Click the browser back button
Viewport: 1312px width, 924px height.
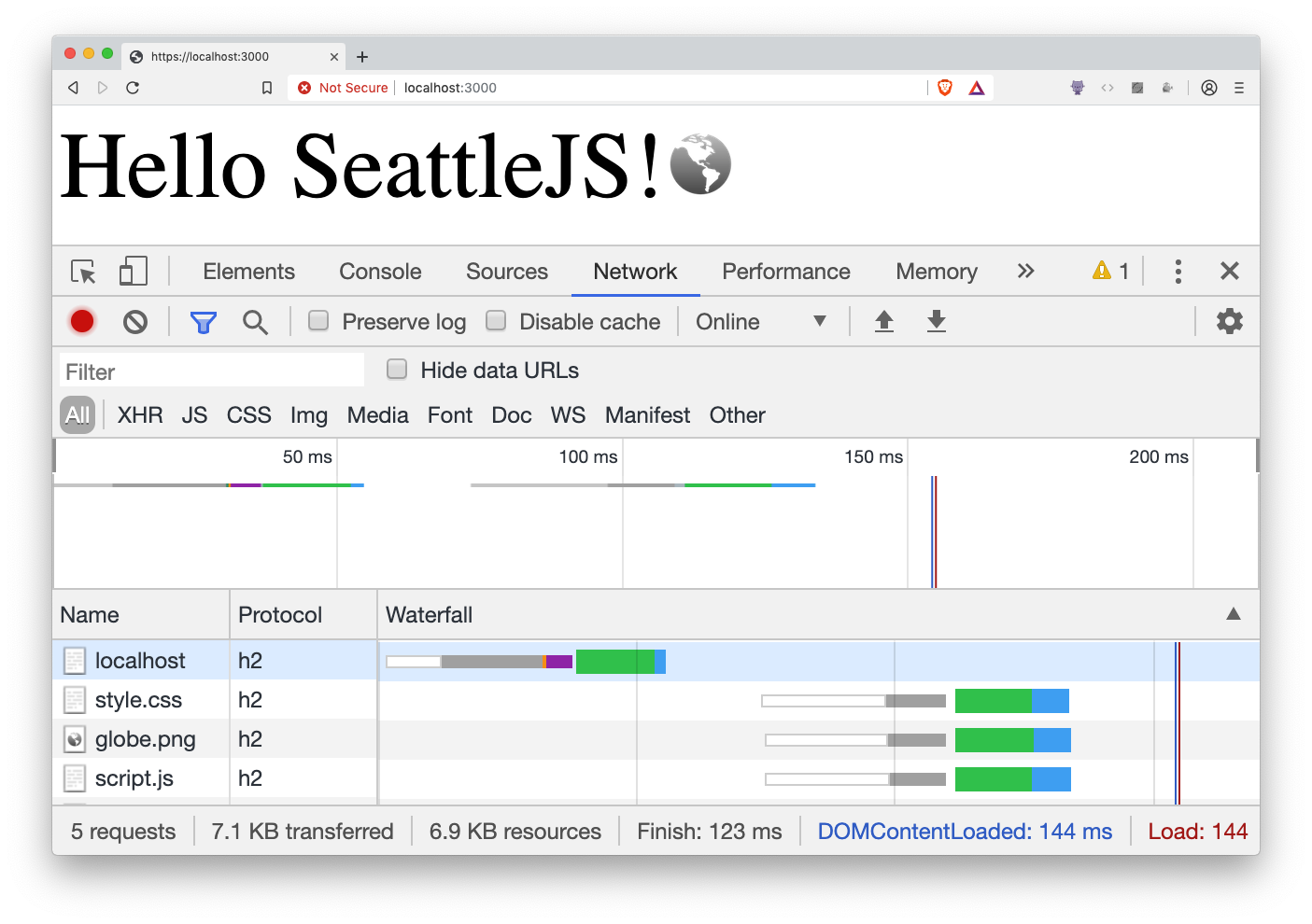(x=73, y=88)
